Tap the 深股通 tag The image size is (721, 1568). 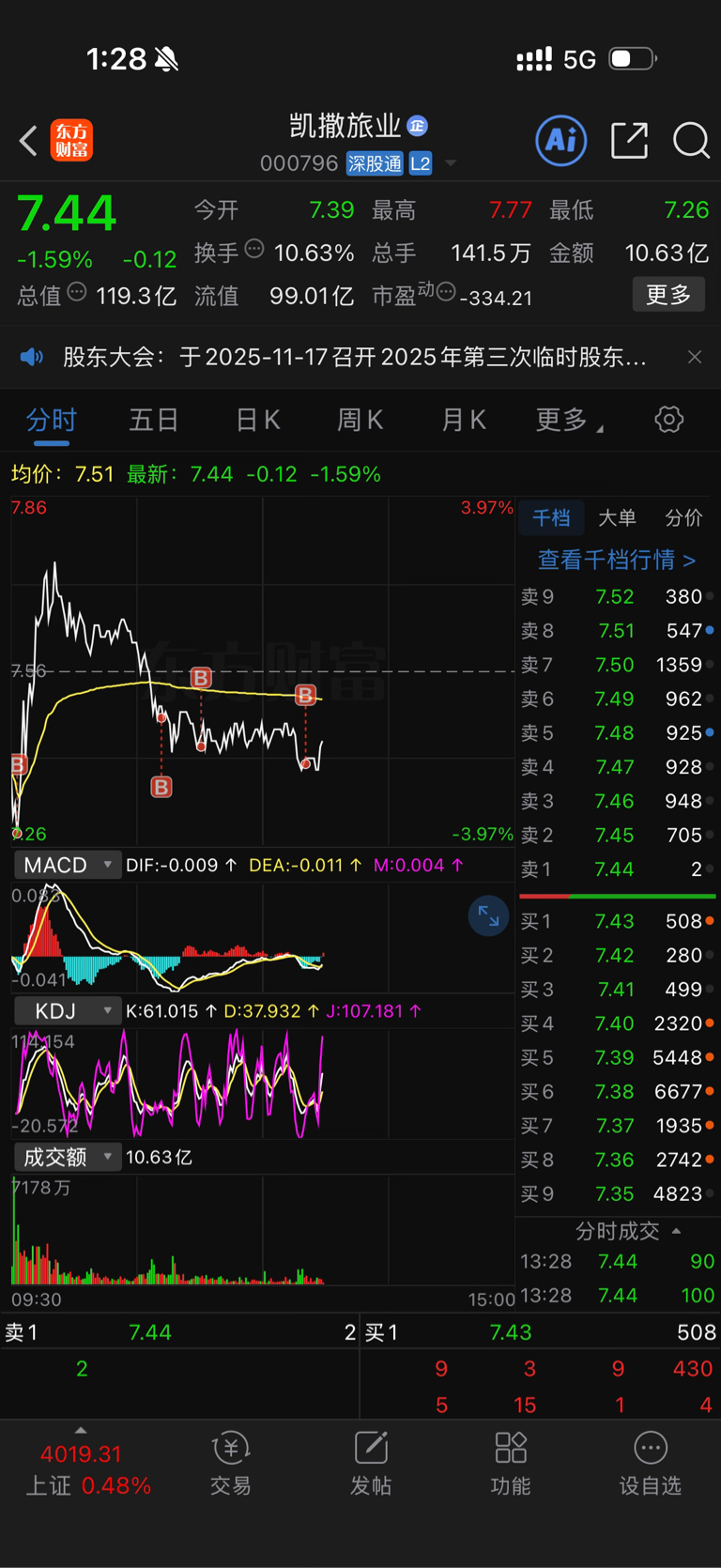(x=375, y=163)
